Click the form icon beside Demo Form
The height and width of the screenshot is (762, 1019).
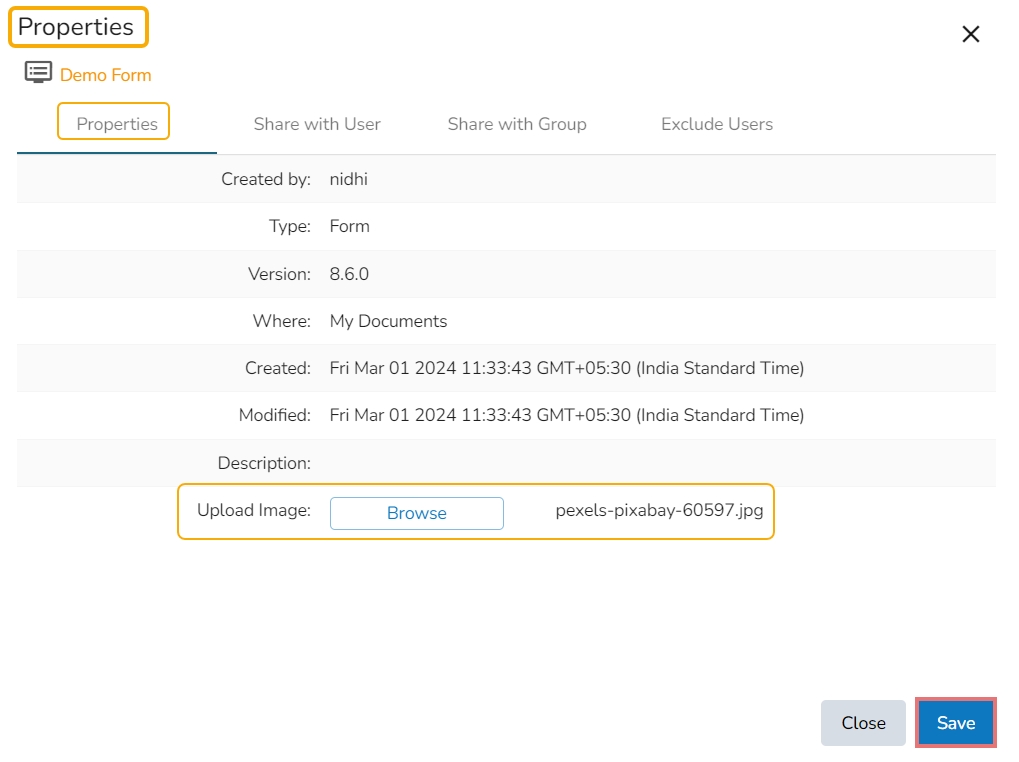coord(38,73)
